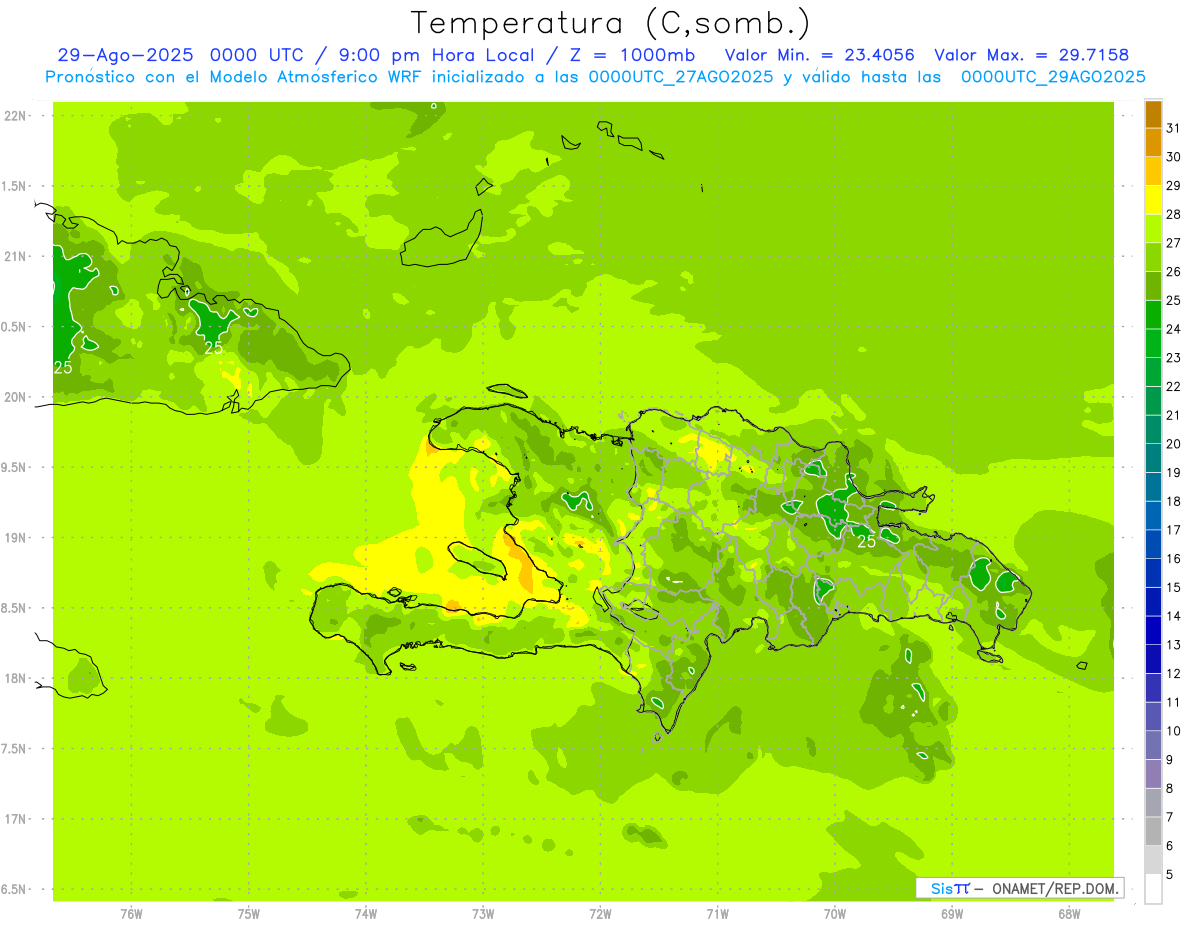1200x927 pixels.
Task: Click the legend value "15"
Action: point(1173,587)
